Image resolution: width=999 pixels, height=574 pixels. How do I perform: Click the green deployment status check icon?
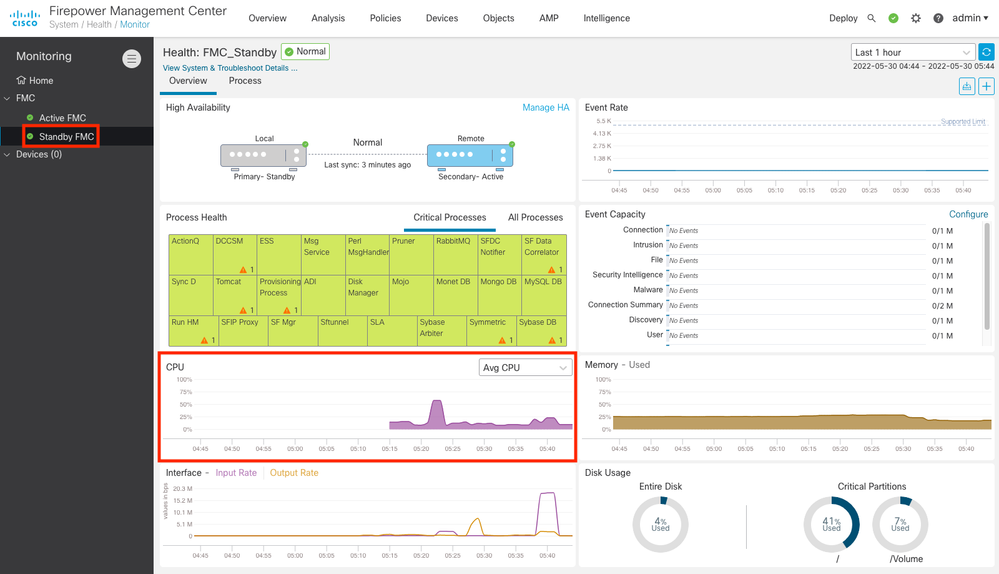[893, 18]
